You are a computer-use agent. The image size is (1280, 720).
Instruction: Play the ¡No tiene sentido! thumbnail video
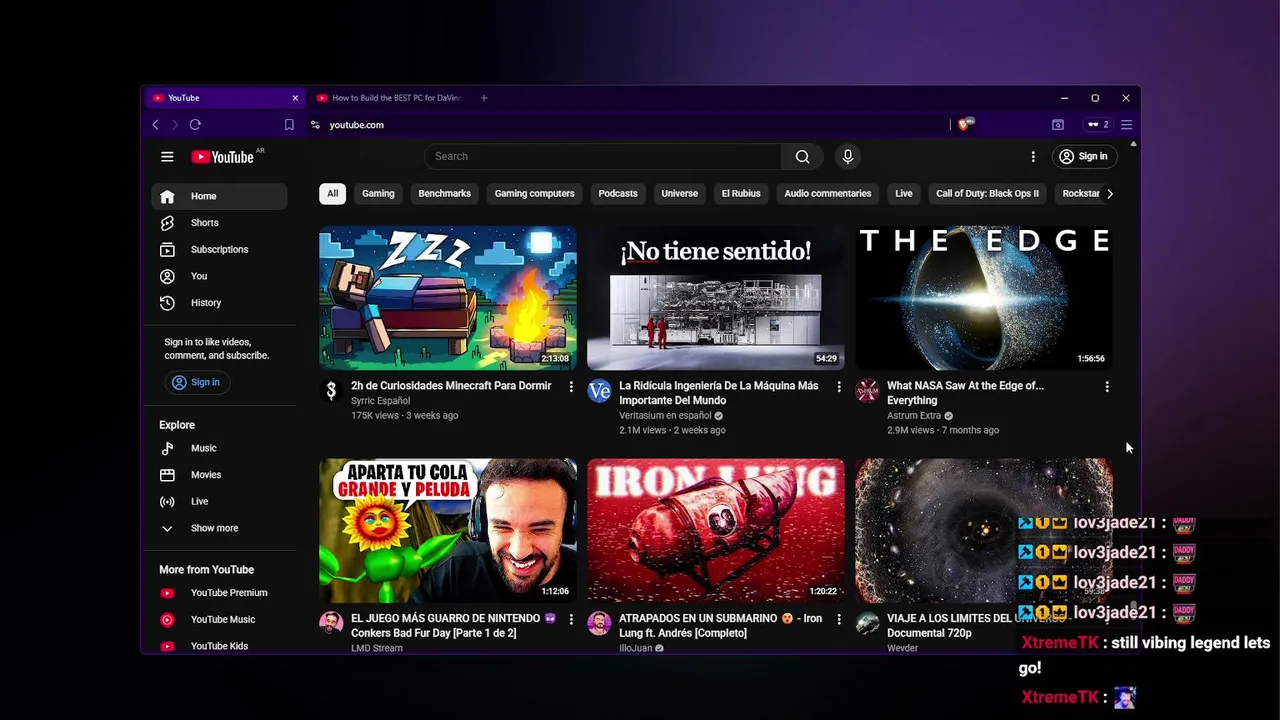click(716, 298)
